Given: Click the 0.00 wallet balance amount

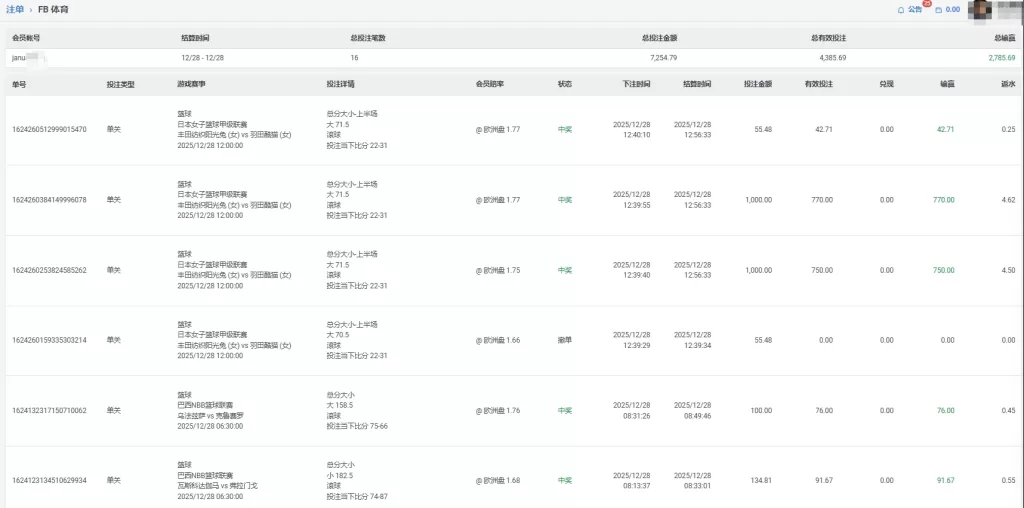Looking at the screenshot, I should click(x=953, y=10).
